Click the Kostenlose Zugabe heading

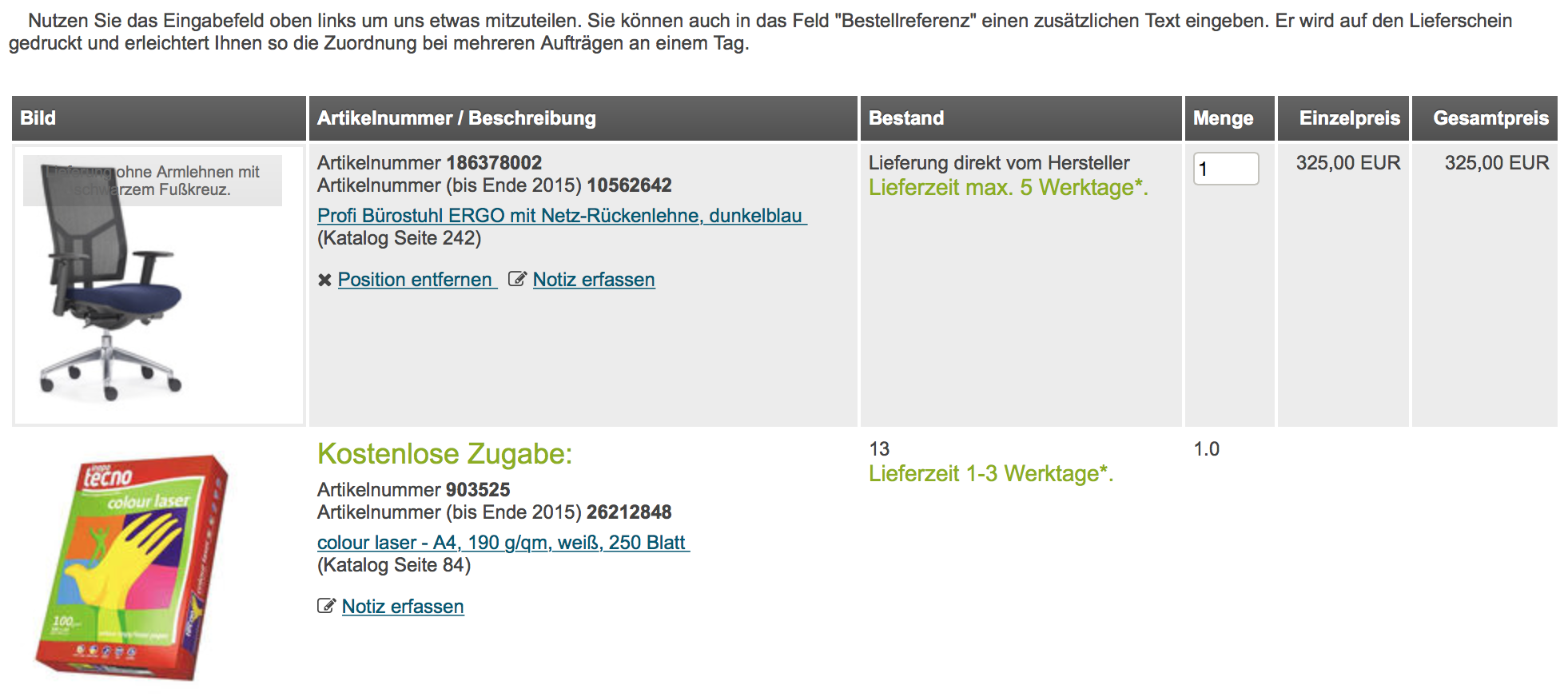pos(444,454)
